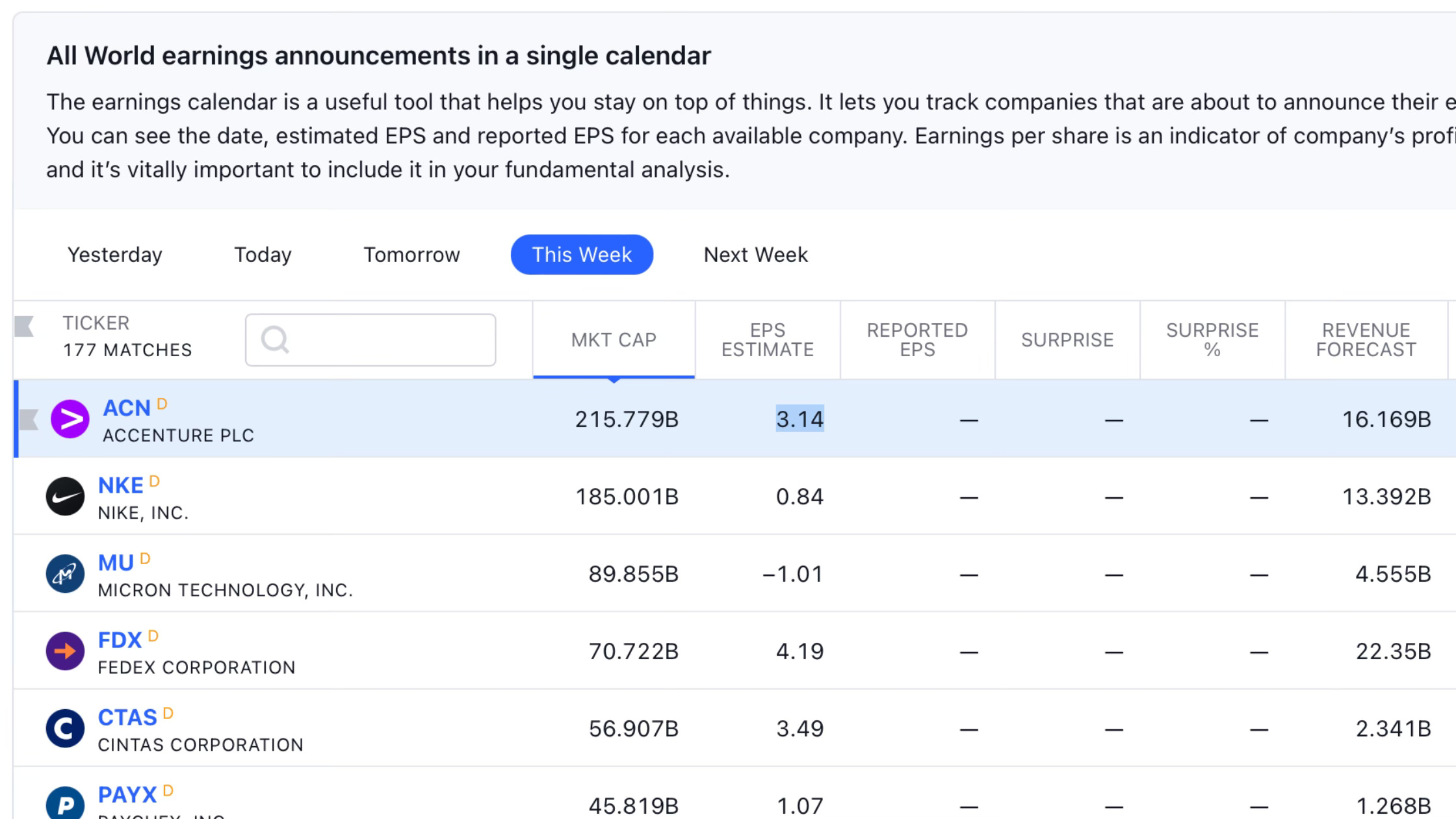Click the D delayed-data marker beside MU

click(146, 558)
